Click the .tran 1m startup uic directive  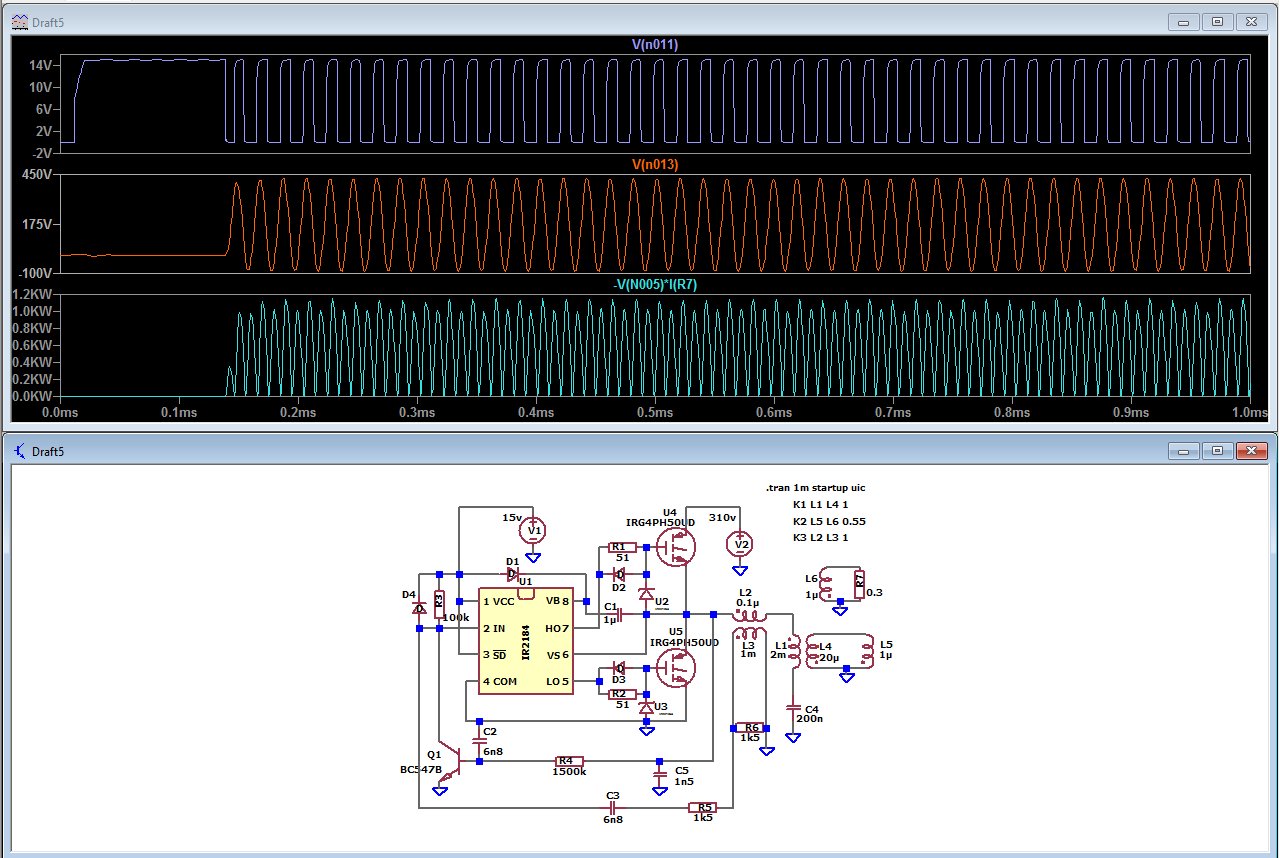tap(815, 488)
